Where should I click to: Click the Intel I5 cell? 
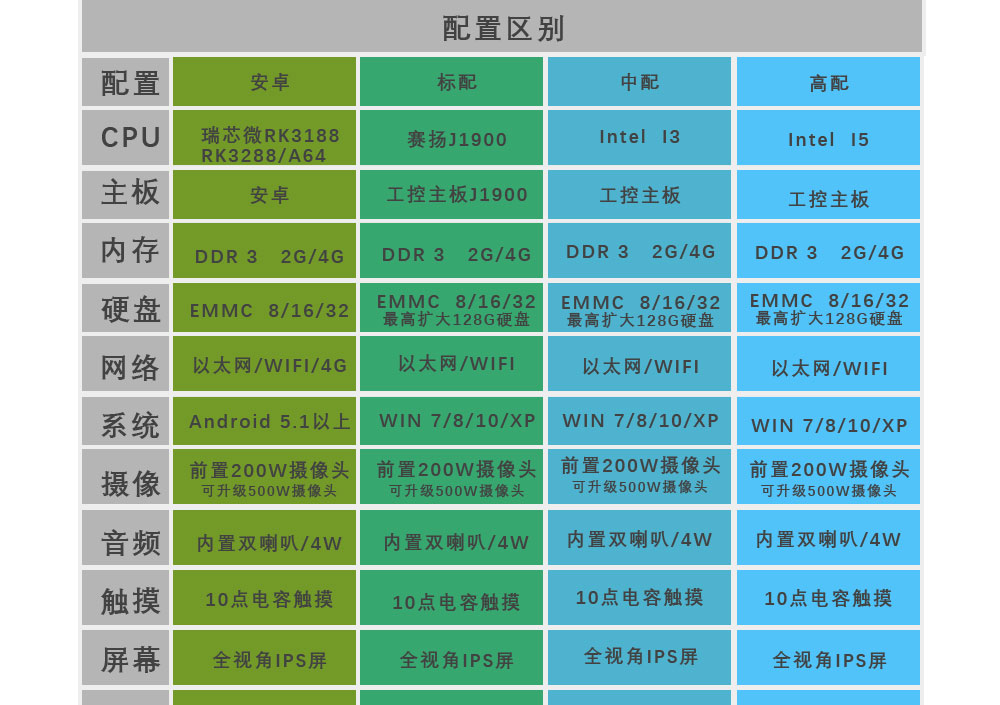[x=828, y=138]
